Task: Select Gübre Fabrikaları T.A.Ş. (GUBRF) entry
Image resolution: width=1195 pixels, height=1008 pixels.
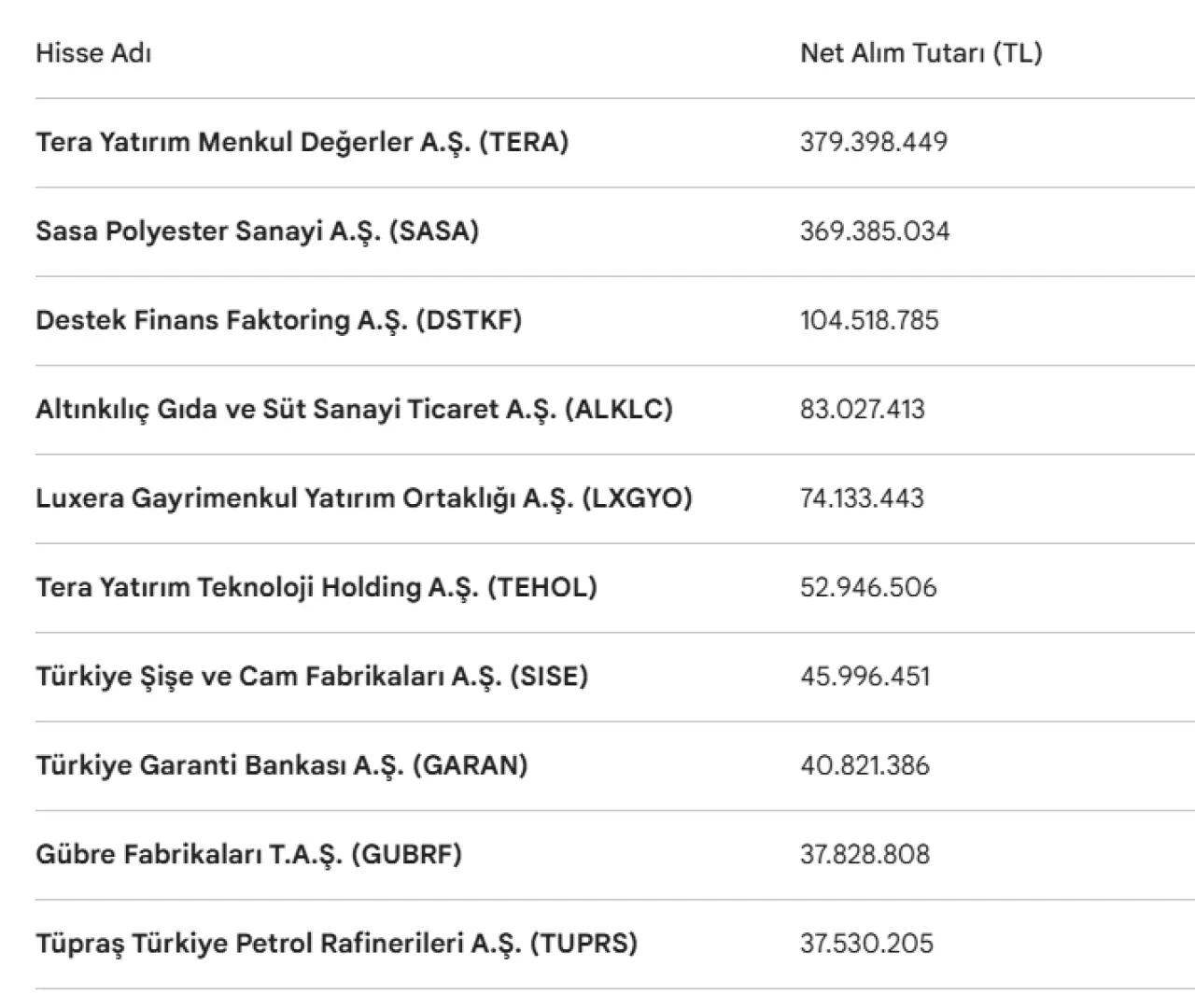Action: pos(248,854)
